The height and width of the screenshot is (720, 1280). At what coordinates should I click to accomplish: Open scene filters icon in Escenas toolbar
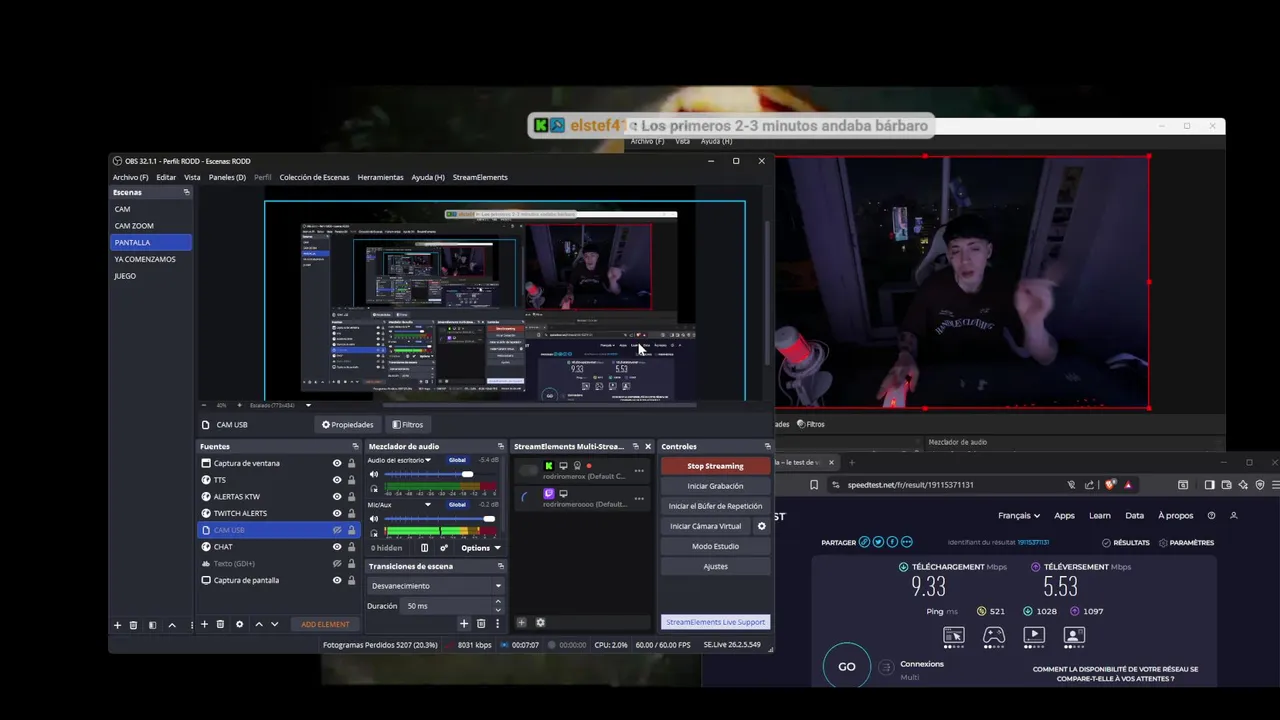tap(153, 625)
